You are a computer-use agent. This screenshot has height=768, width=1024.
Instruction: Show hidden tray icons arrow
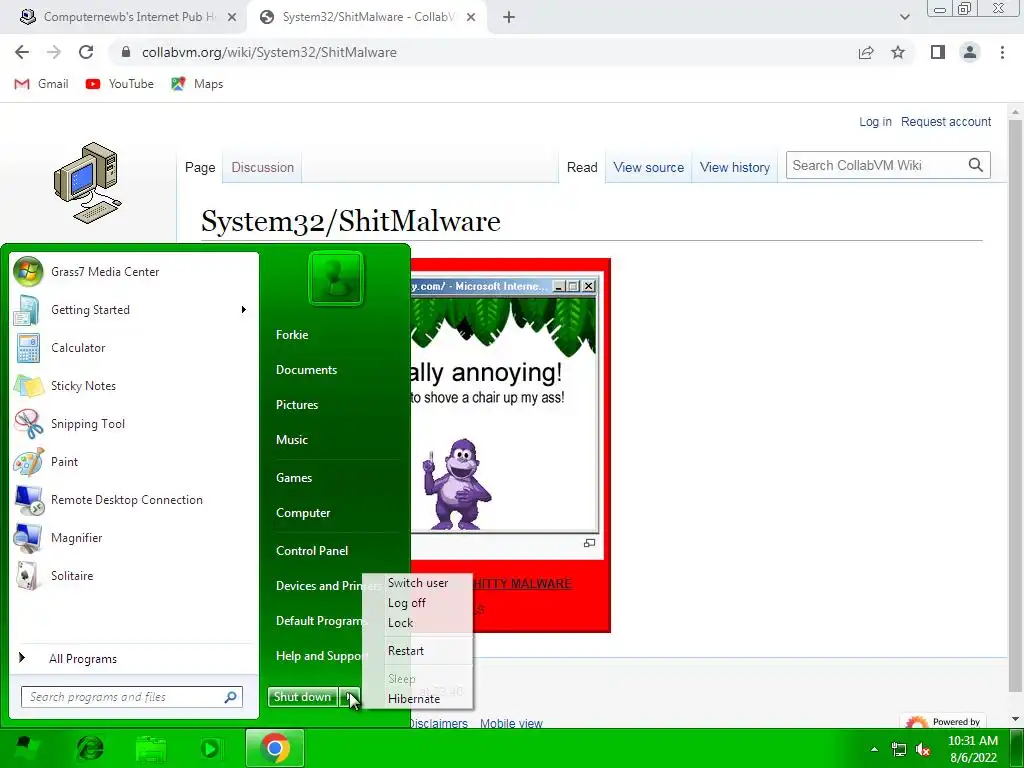point(874,749)
